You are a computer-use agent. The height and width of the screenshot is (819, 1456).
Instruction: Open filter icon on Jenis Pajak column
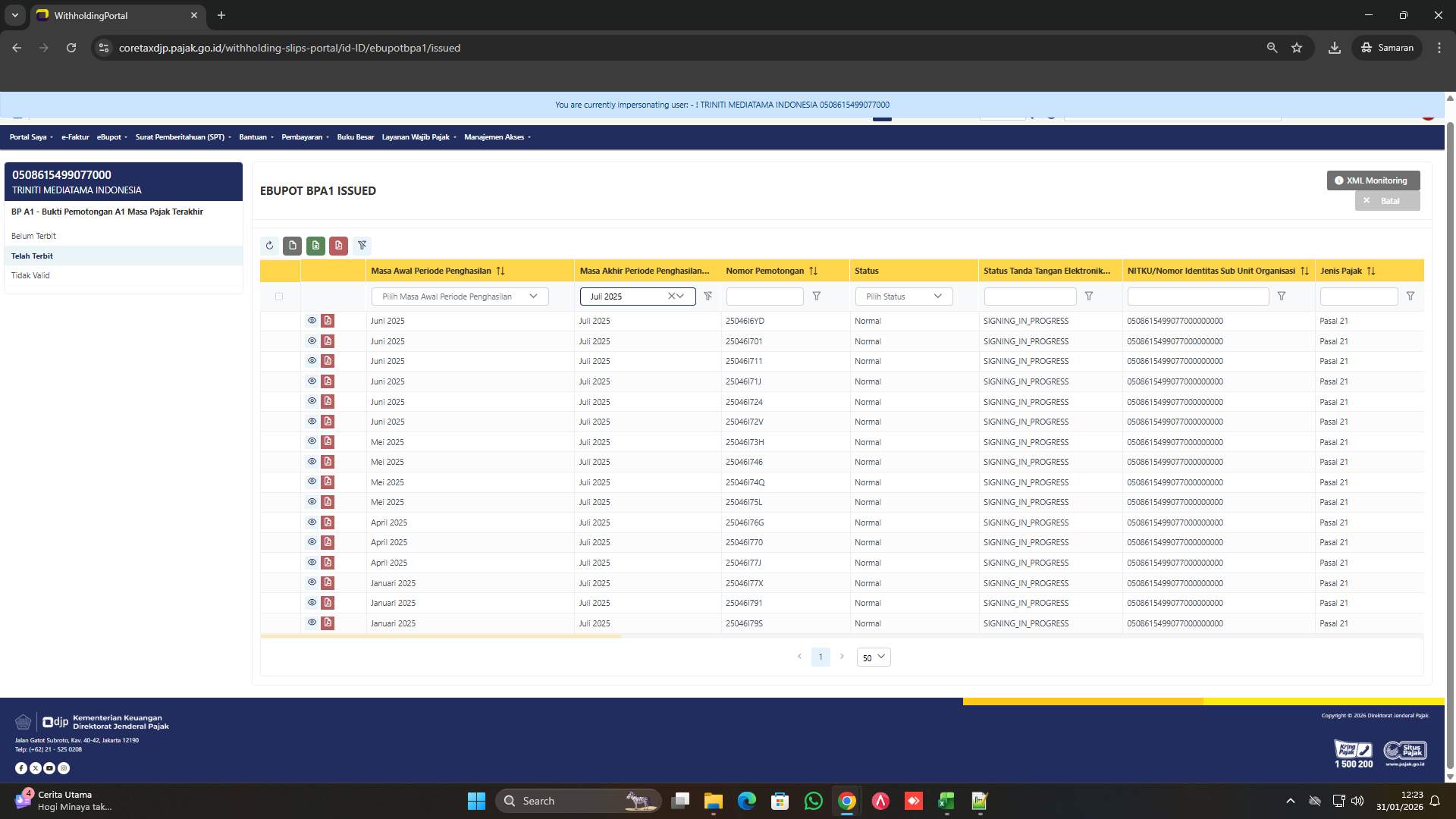tap(1411, 297)
